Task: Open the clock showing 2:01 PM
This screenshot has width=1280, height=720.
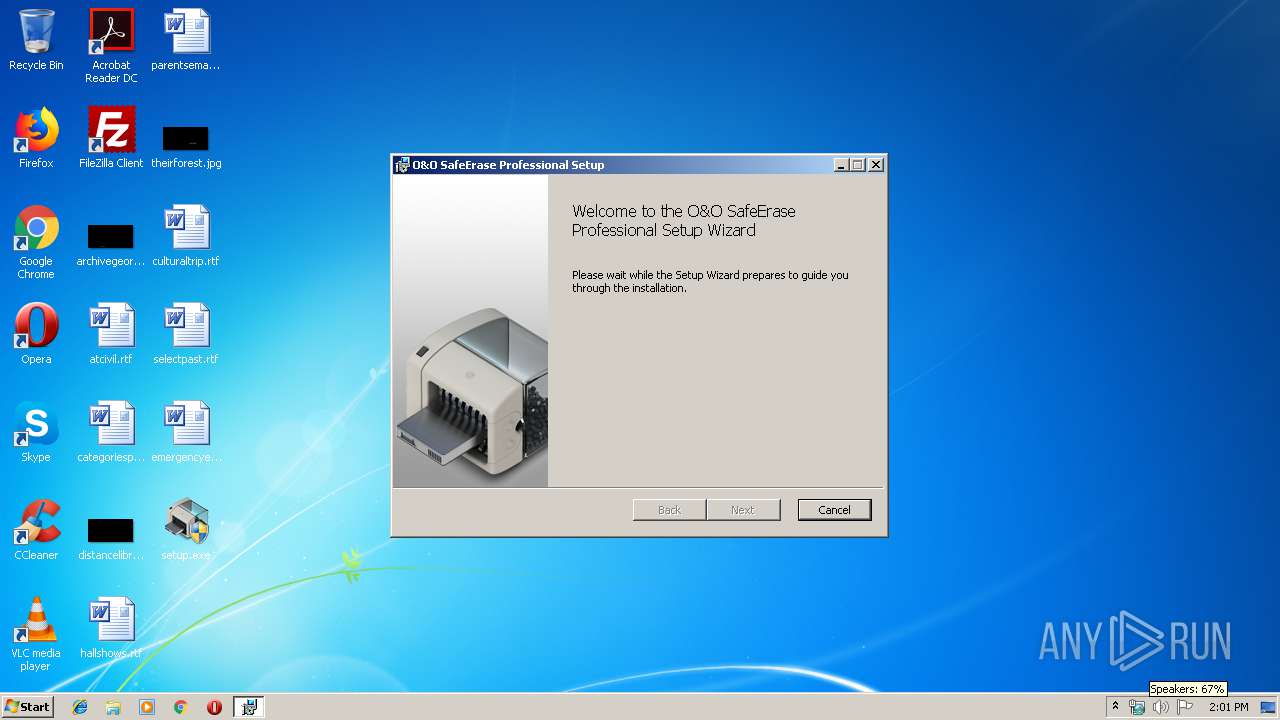Action: point(1228,707)
